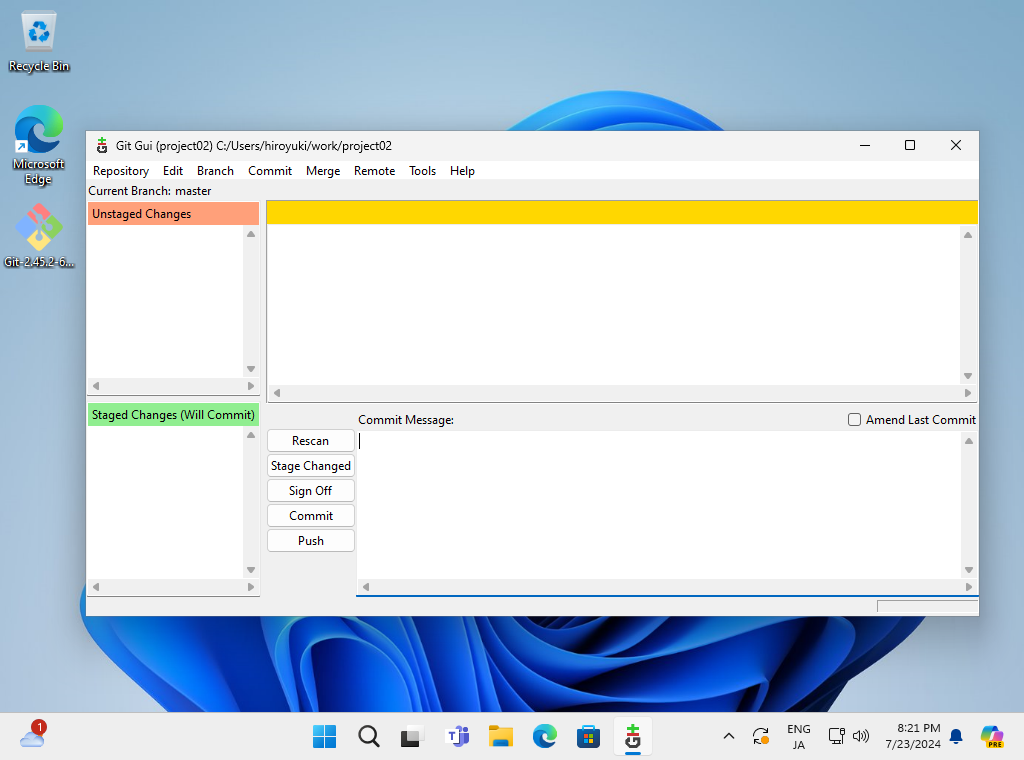Open the volume control tray icon
This screenshot has height=760, width=1024.
click(861, 736)
